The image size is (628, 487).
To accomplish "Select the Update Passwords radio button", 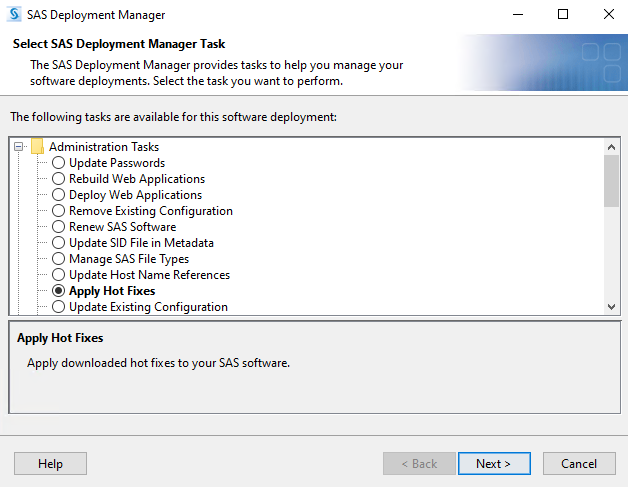I will tap(59, 163).
